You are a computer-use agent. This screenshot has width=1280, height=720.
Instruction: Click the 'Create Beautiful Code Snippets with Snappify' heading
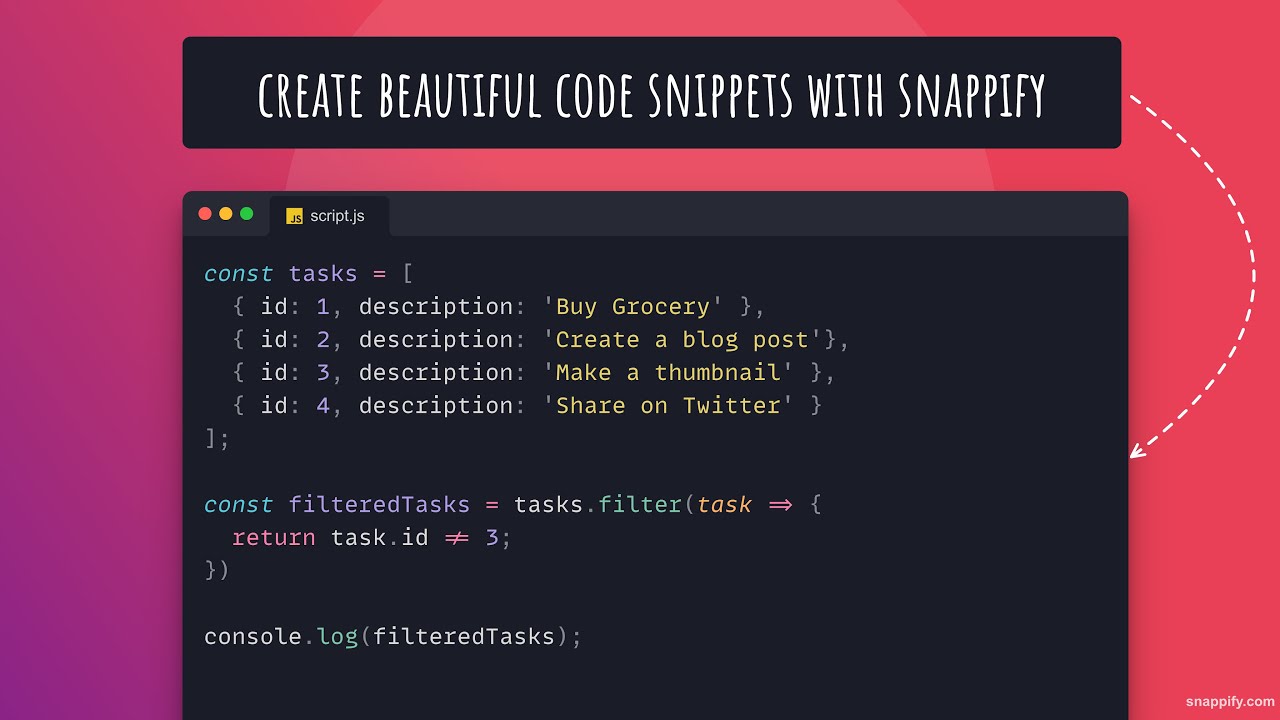pos(651,95)
